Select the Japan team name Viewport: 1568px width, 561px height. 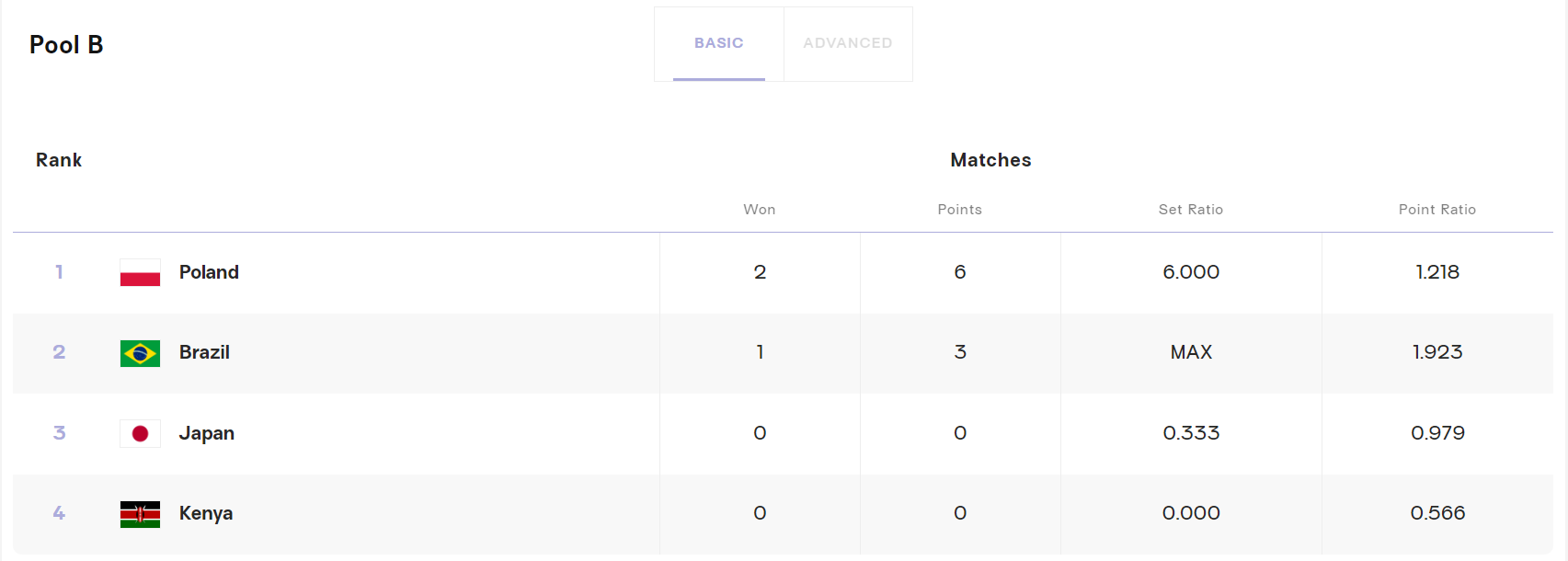coord(206,433)
